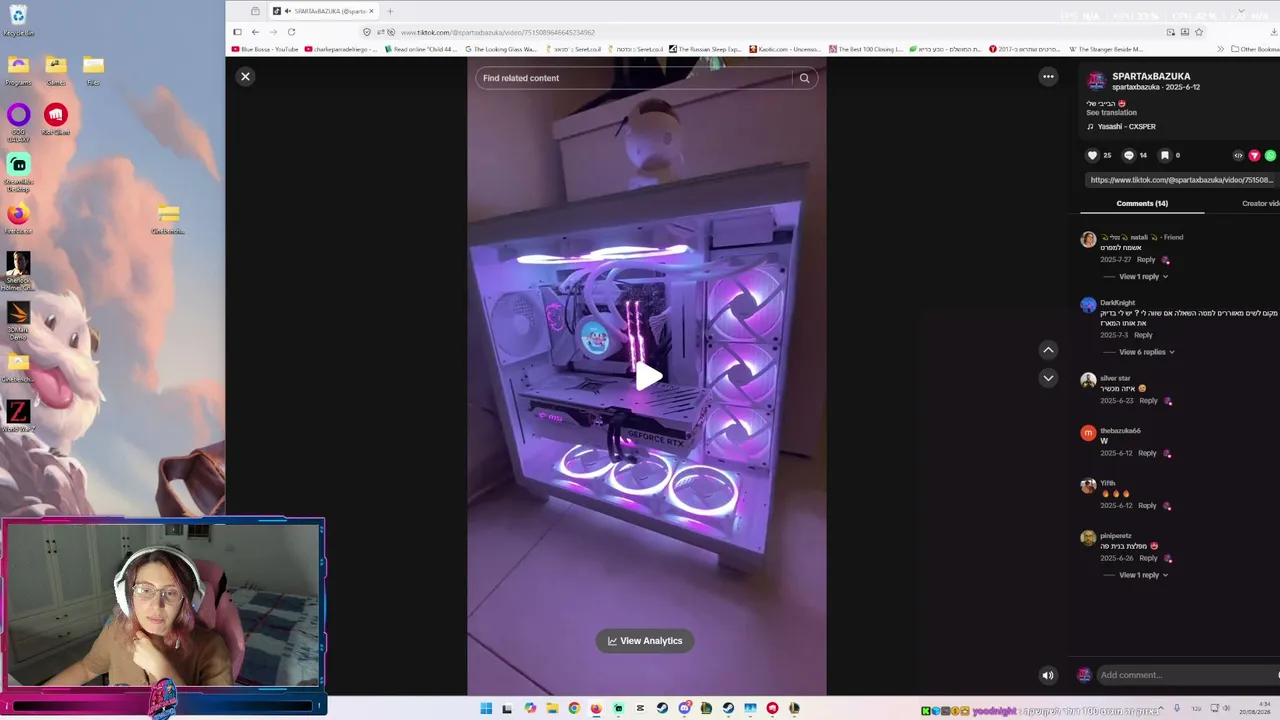The height and width of the screenshot is (720, 1280).
Task: Click See translation under the caption
Action: [x=1111, y=112]
